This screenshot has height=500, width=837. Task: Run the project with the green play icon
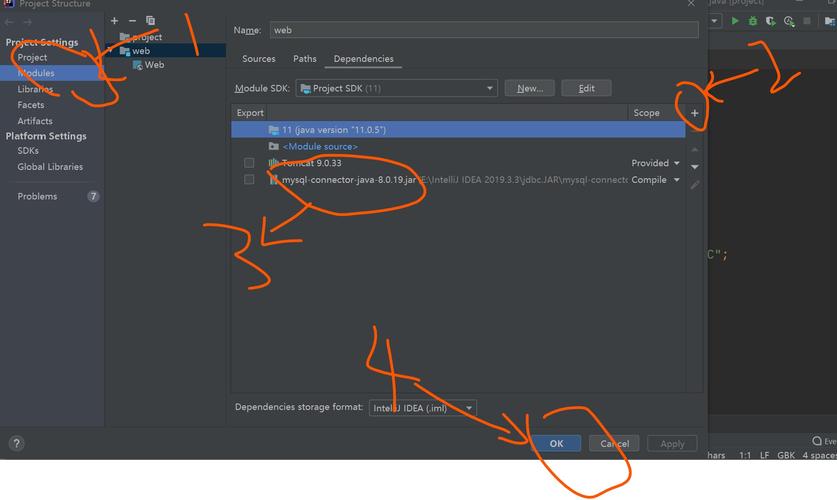coord(735,21)
